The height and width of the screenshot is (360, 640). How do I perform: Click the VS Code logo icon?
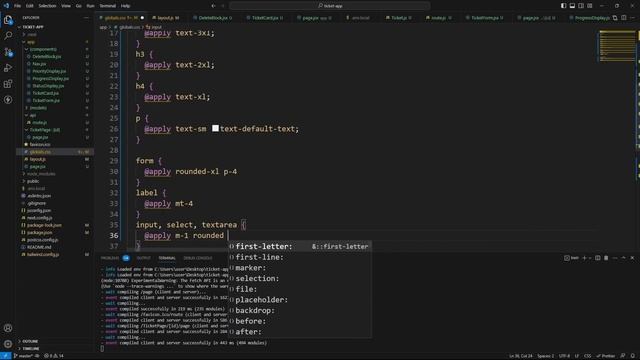[x=6, y=6]
